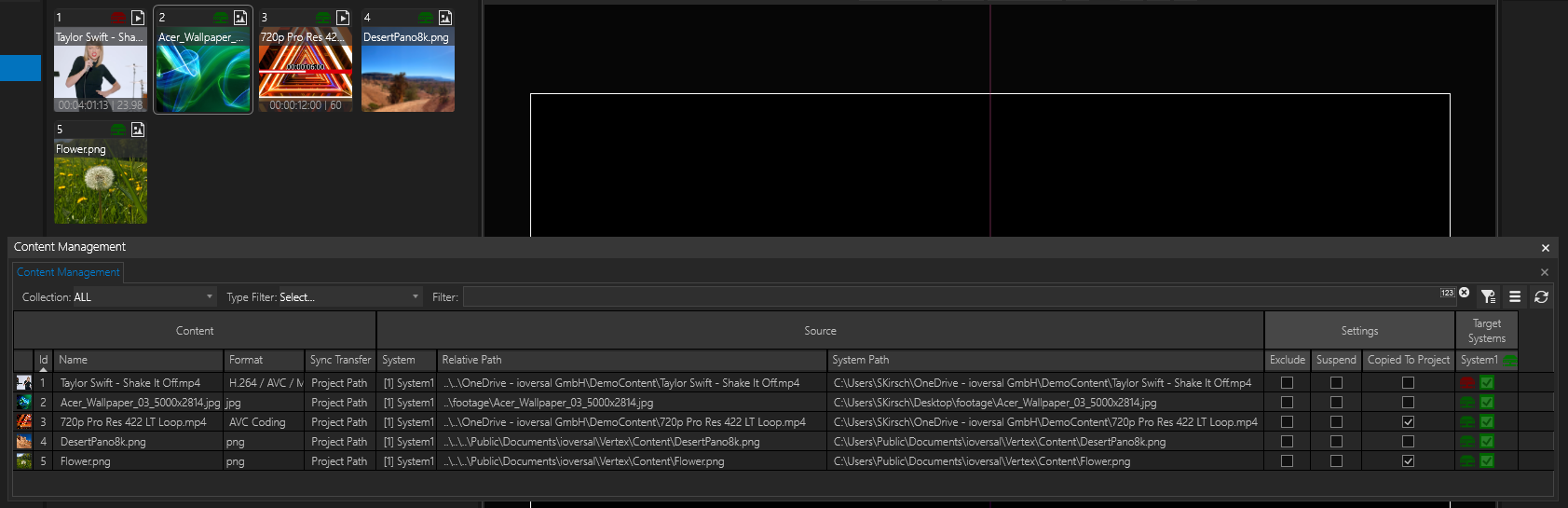Click the Copied To Project column header
The height and width of the screenshot is (508, 1568).
tap(1408, 360)
